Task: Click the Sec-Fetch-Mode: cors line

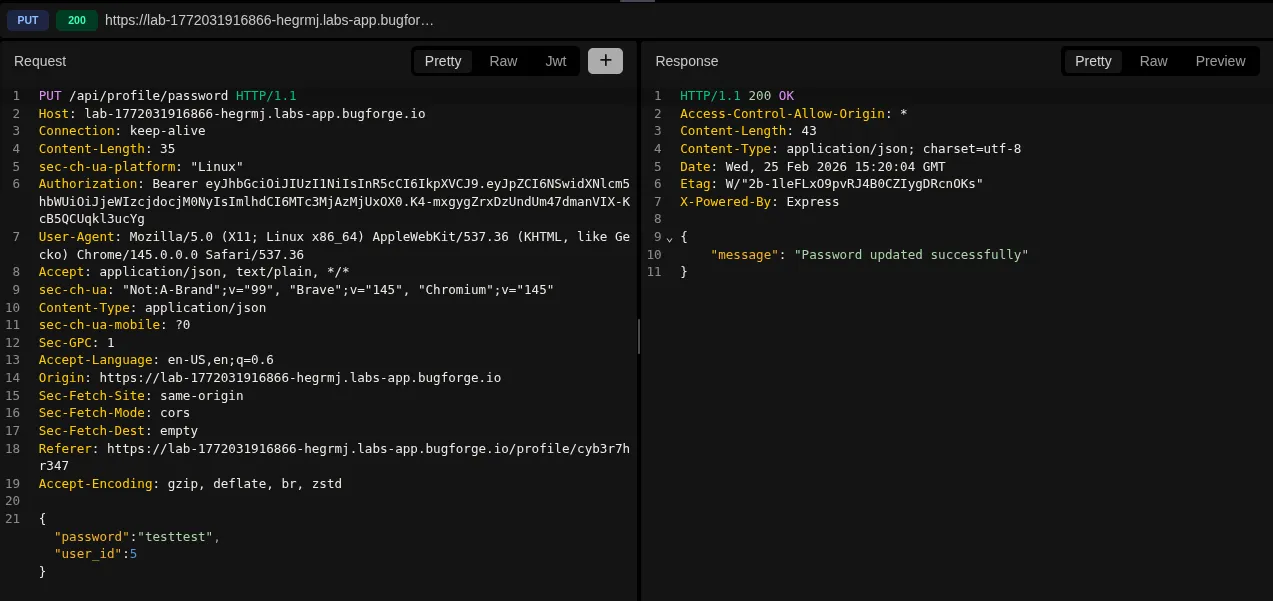Action: click(x=115, y=413)
